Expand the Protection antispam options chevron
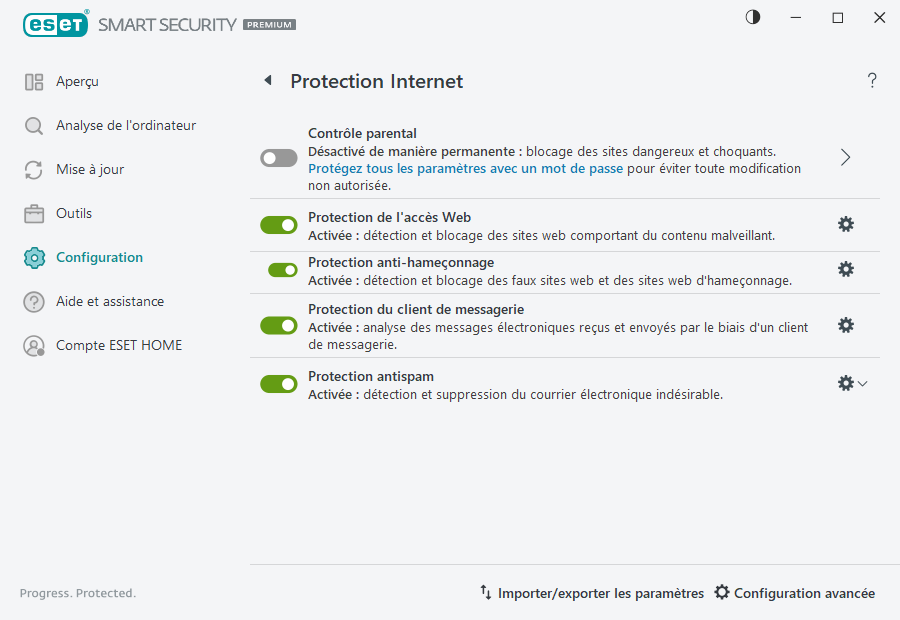This screenshot has height=620, width=900. pyautogui.click(x=863, y=383)
